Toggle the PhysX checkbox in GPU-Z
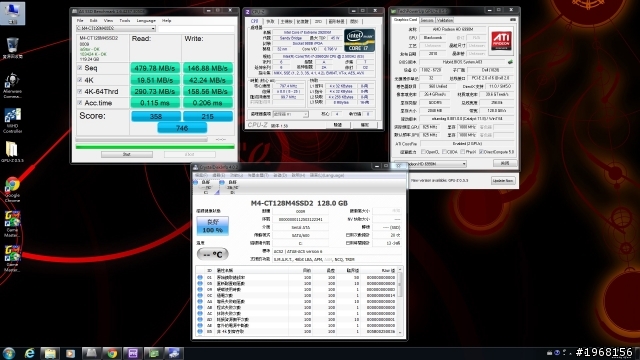640x360 pixels. pos(462,152)
